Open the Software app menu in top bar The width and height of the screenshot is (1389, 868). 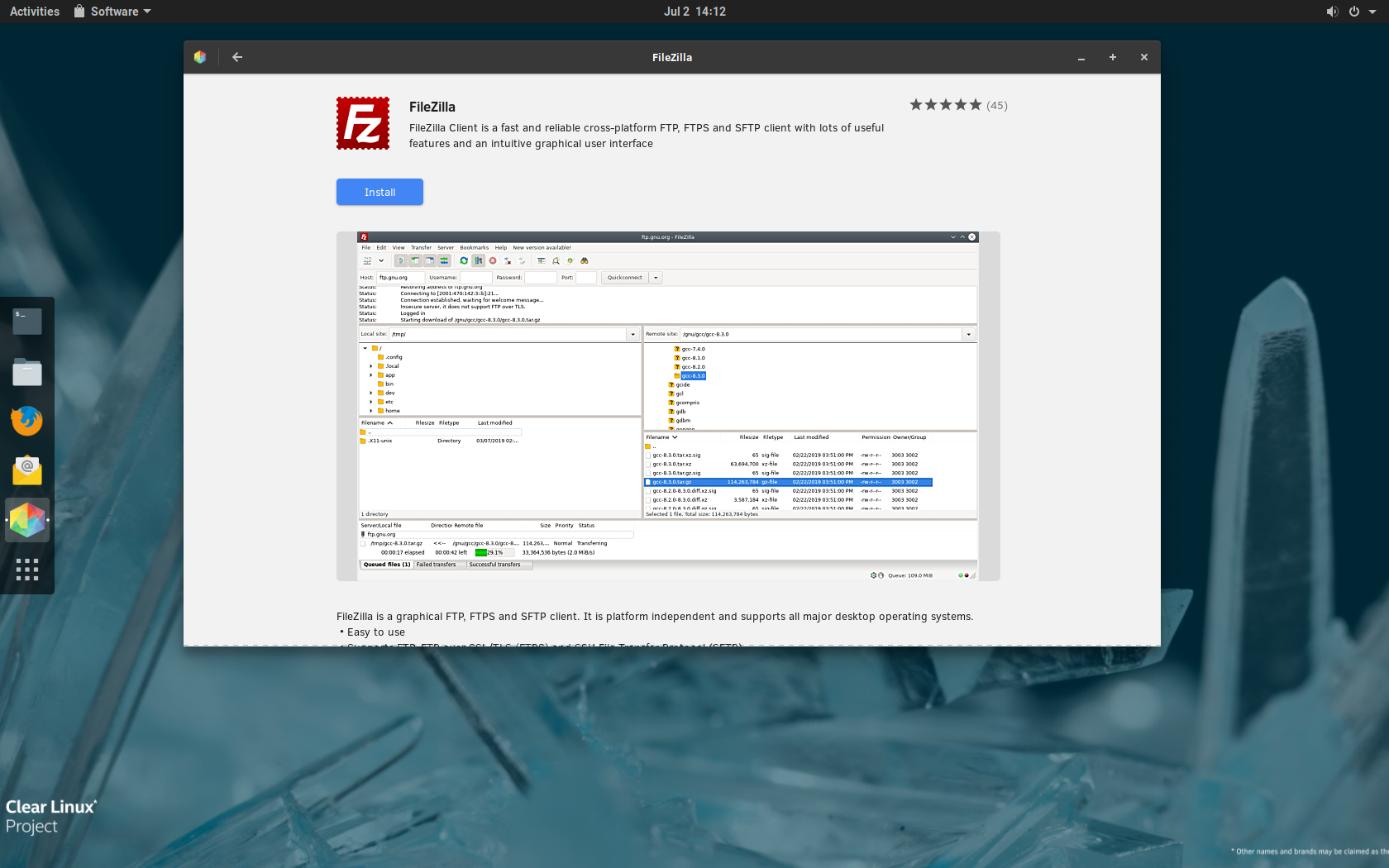pyautogui.click(x=112, y=12)
